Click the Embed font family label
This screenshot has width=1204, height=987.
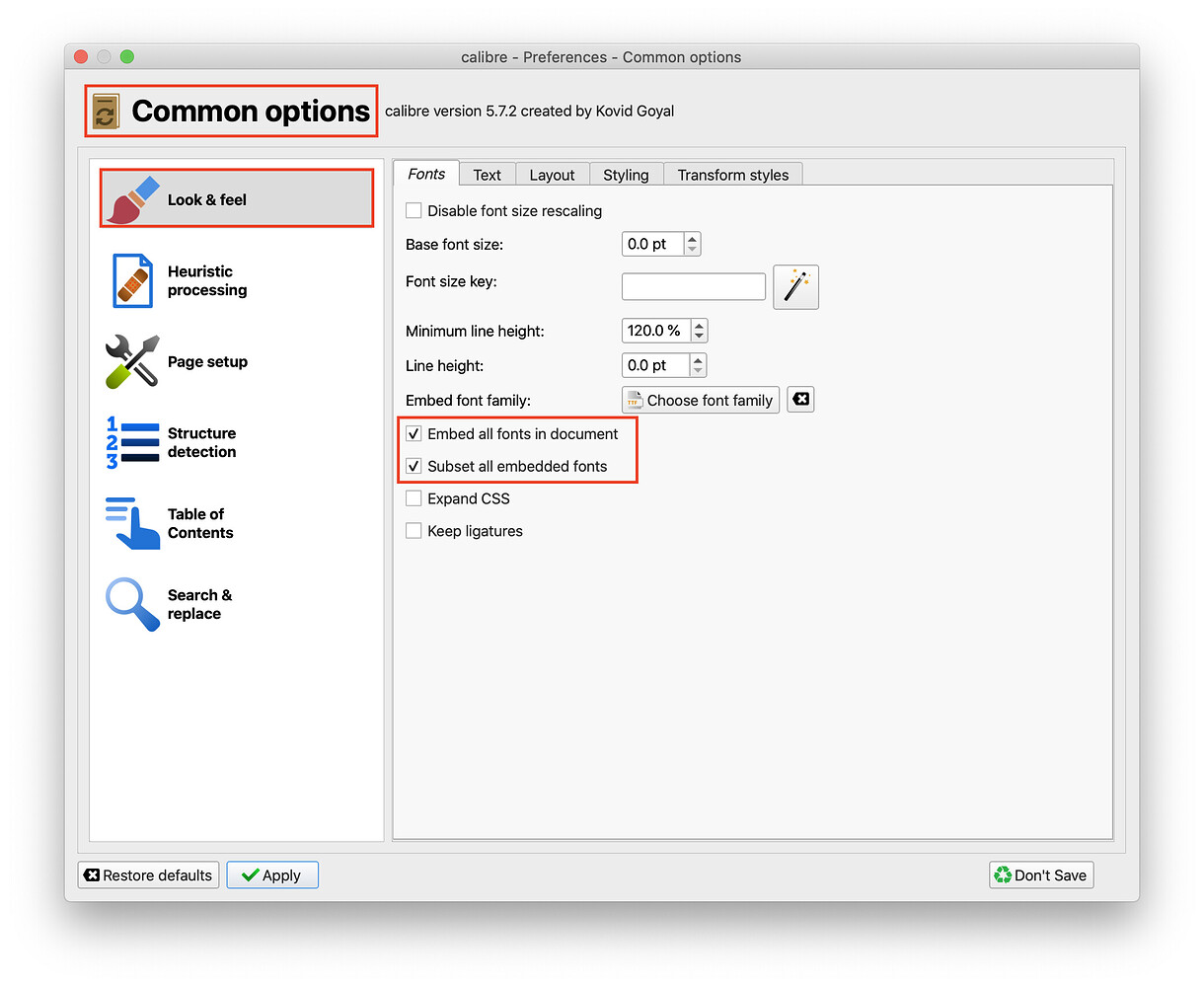tap(468, 400)
